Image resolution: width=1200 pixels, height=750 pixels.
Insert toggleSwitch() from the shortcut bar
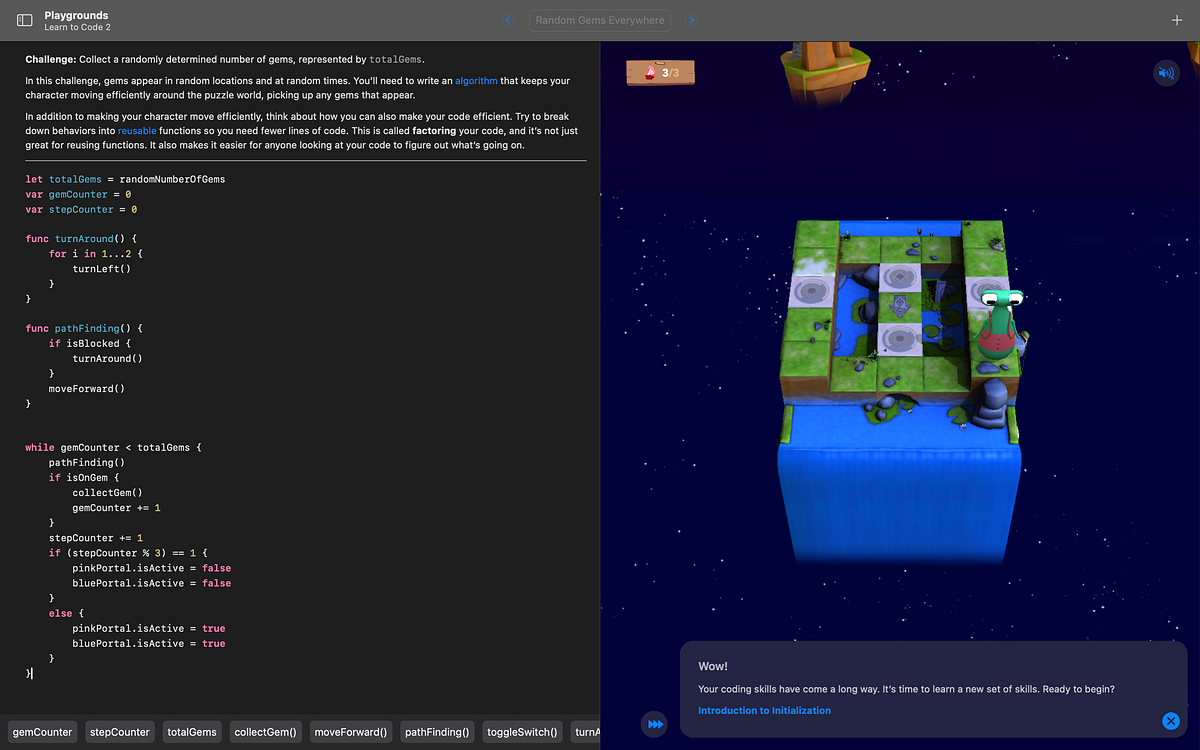point(522,731)
